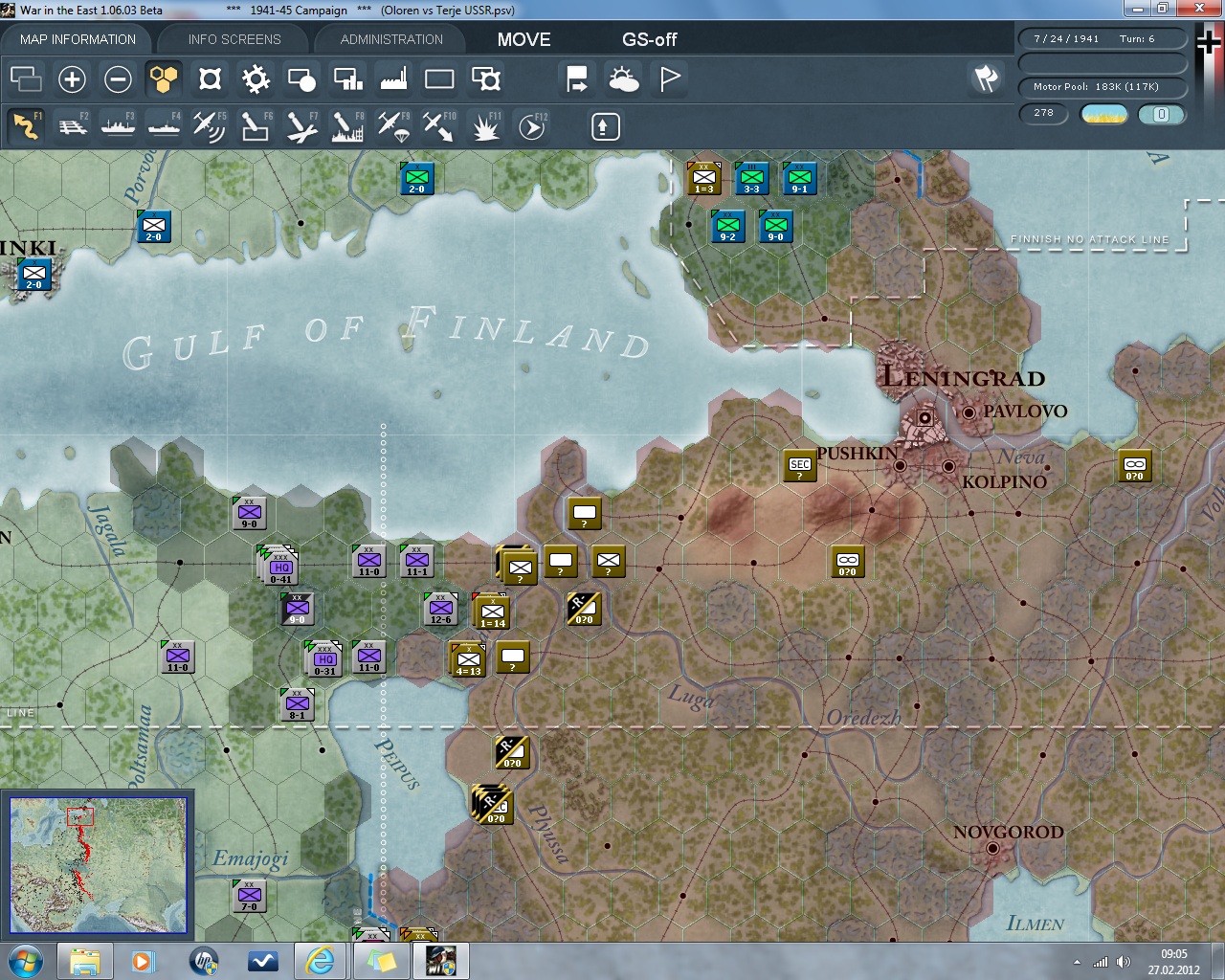This screenshot has width=1225, height=980.
Task: Click the crossed flags button
Action: pos(986,78)
